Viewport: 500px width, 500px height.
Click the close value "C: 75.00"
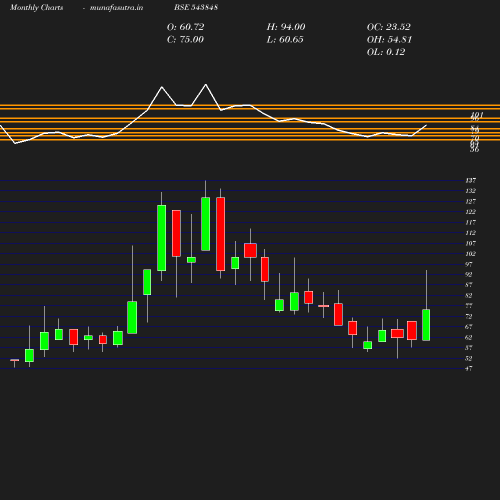point(185,39)
